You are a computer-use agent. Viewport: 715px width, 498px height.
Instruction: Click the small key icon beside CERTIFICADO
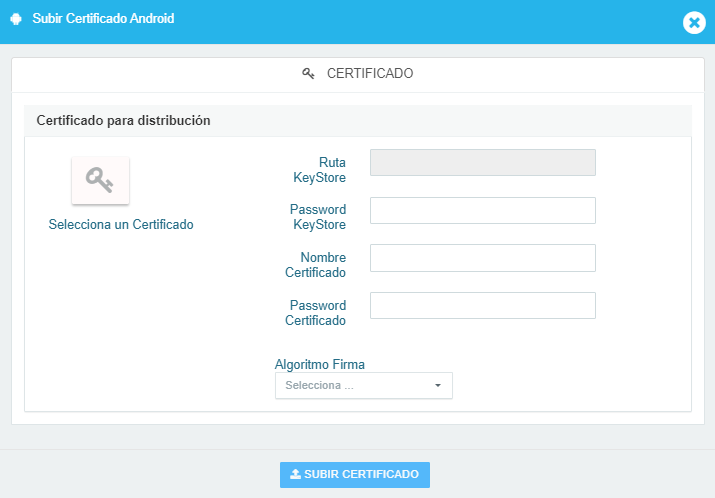point(308,73)
